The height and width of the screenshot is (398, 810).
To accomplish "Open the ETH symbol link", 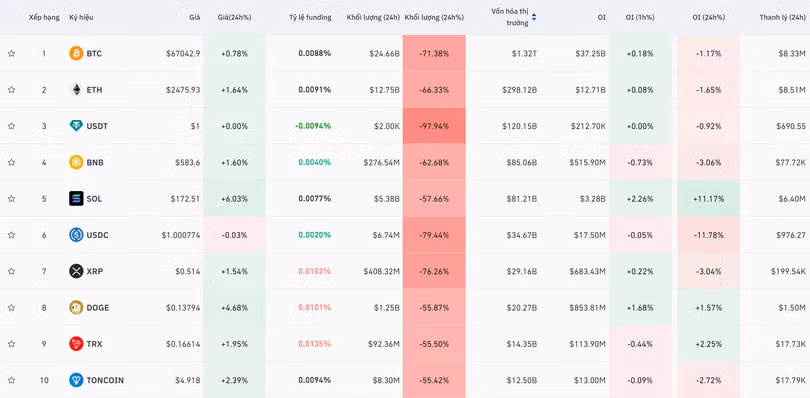I will pyautogui.click(x=94, y=90).
